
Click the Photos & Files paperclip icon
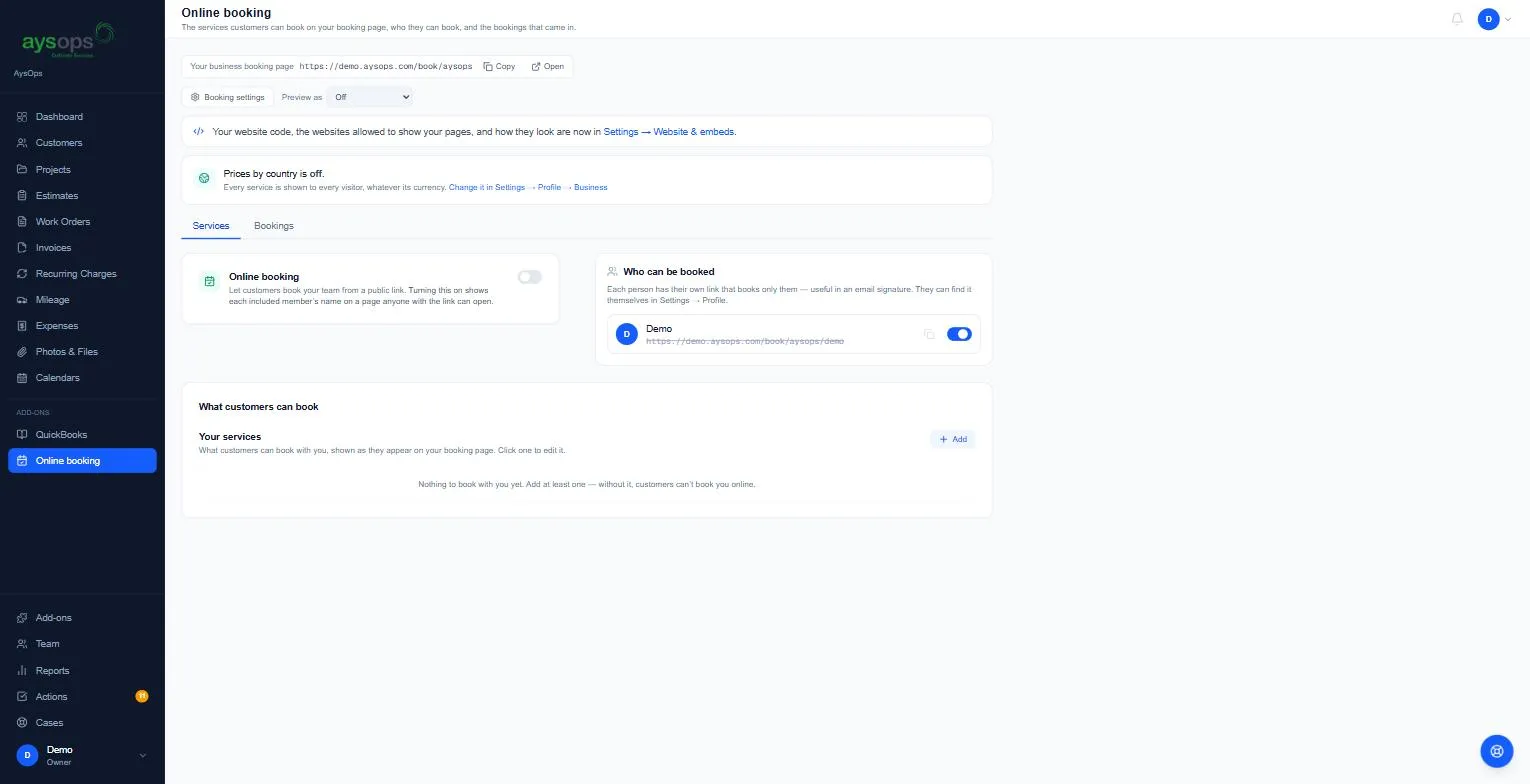click(22, 351)
